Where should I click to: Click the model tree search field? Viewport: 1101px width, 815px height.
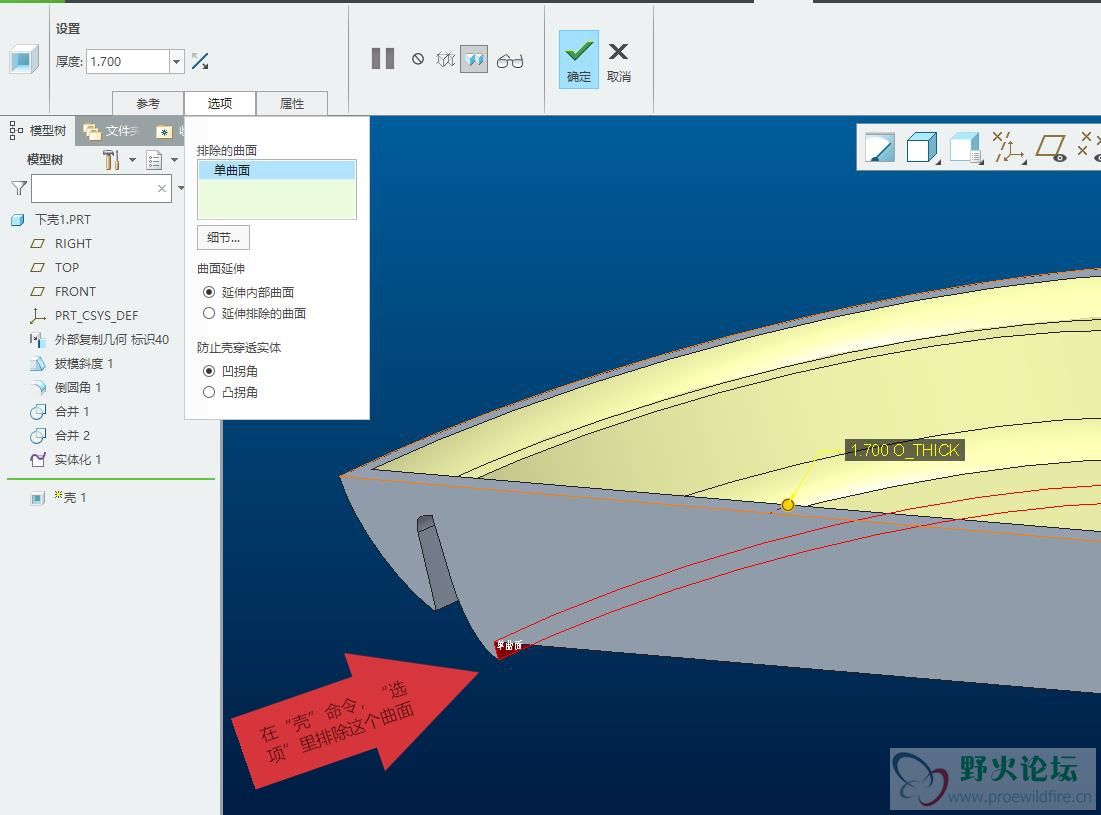(x=102, y=188)
